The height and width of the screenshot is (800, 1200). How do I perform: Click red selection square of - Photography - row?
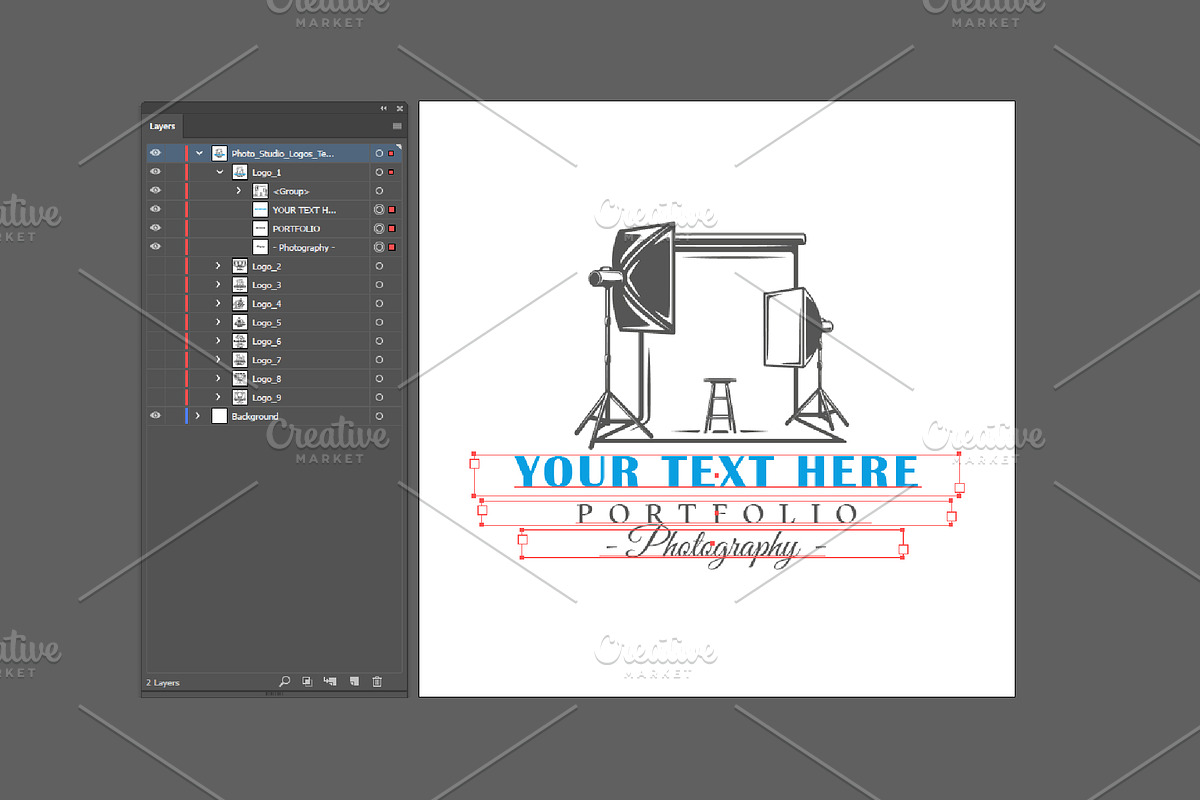click(392, 247)
